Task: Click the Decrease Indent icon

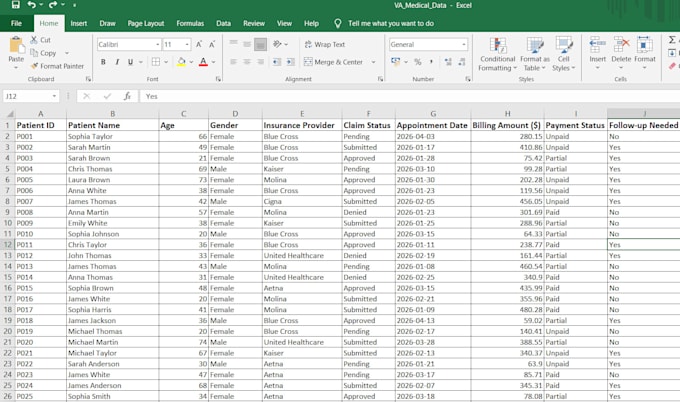Action: (277, 62)
